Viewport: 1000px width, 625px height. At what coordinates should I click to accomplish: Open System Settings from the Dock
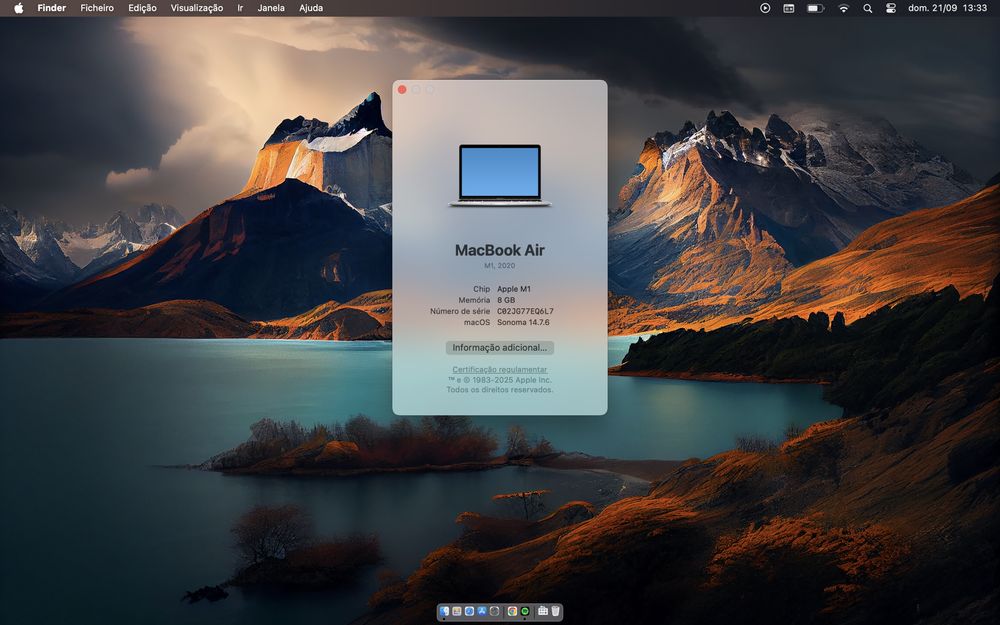pos(494,611)
